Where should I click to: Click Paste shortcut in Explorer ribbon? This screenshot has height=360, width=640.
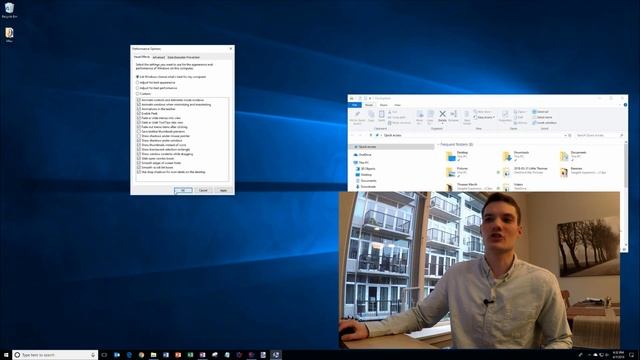coord(399,122)
